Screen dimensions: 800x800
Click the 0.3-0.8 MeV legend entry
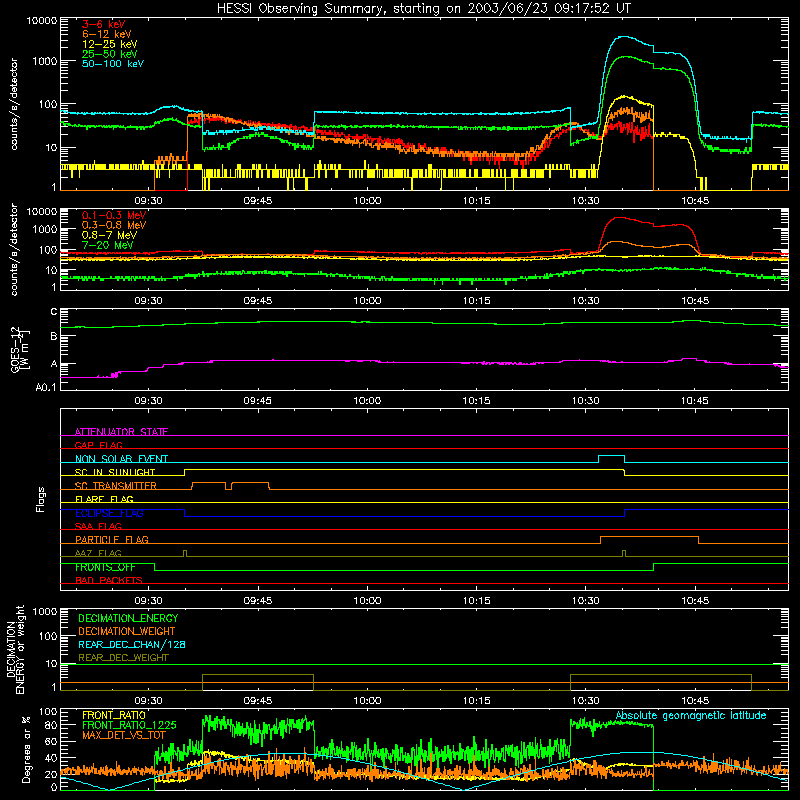(114, 225)
